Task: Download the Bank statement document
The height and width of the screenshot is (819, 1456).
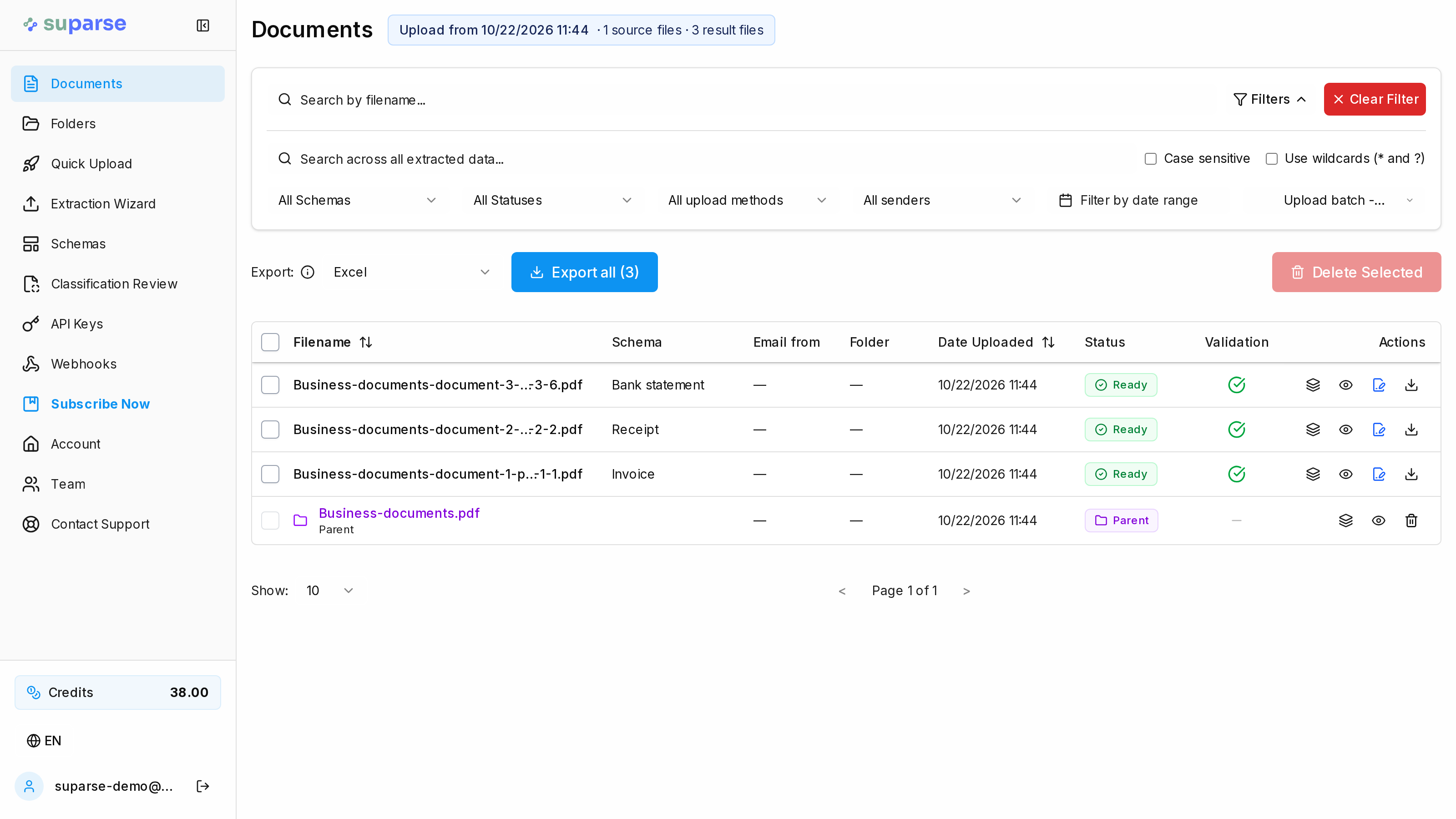Action: 1411,385
